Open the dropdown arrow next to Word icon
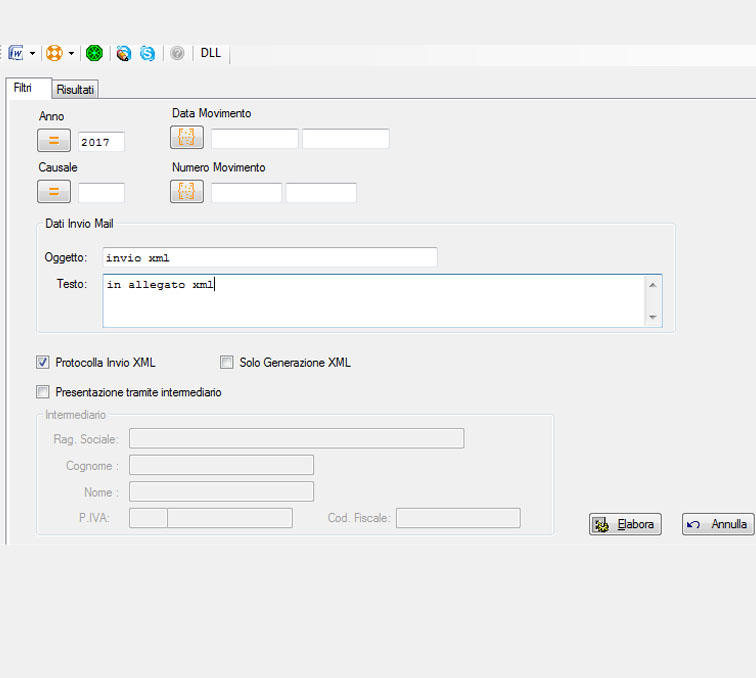This screenshot has width=756, height=678. [32, 53]
